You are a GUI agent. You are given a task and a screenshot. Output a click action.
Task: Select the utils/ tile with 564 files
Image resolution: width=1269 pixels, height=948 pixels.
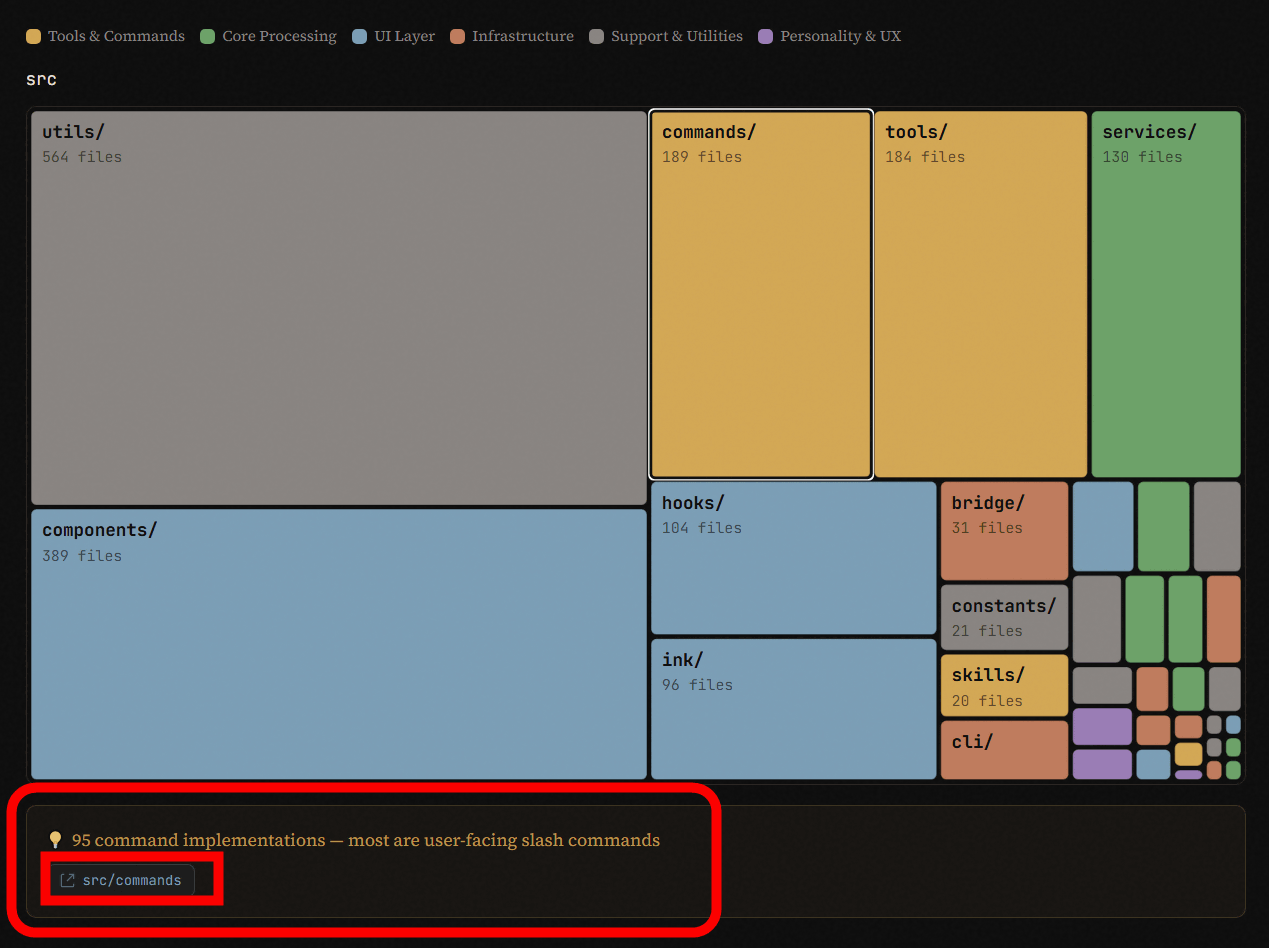coord(338,307)
